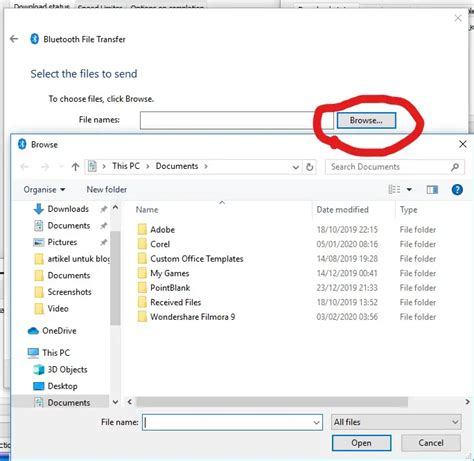
Task: Select the Received Files folder
Action: [176, 302]
